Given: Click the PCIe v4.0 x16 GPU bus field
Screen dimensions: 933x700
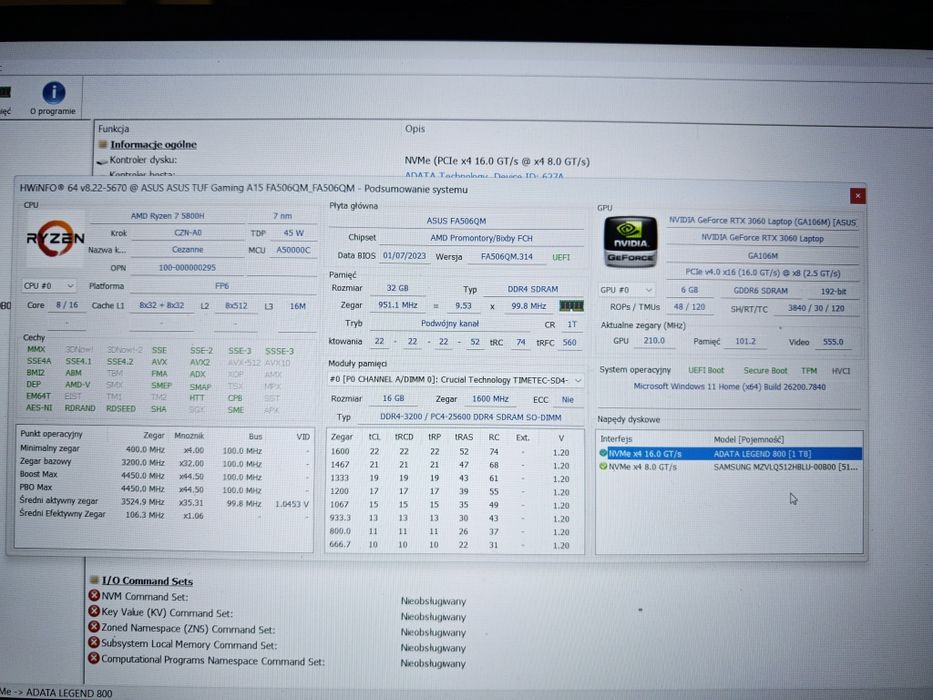Looking at the screenshot, I should [763, 273].
